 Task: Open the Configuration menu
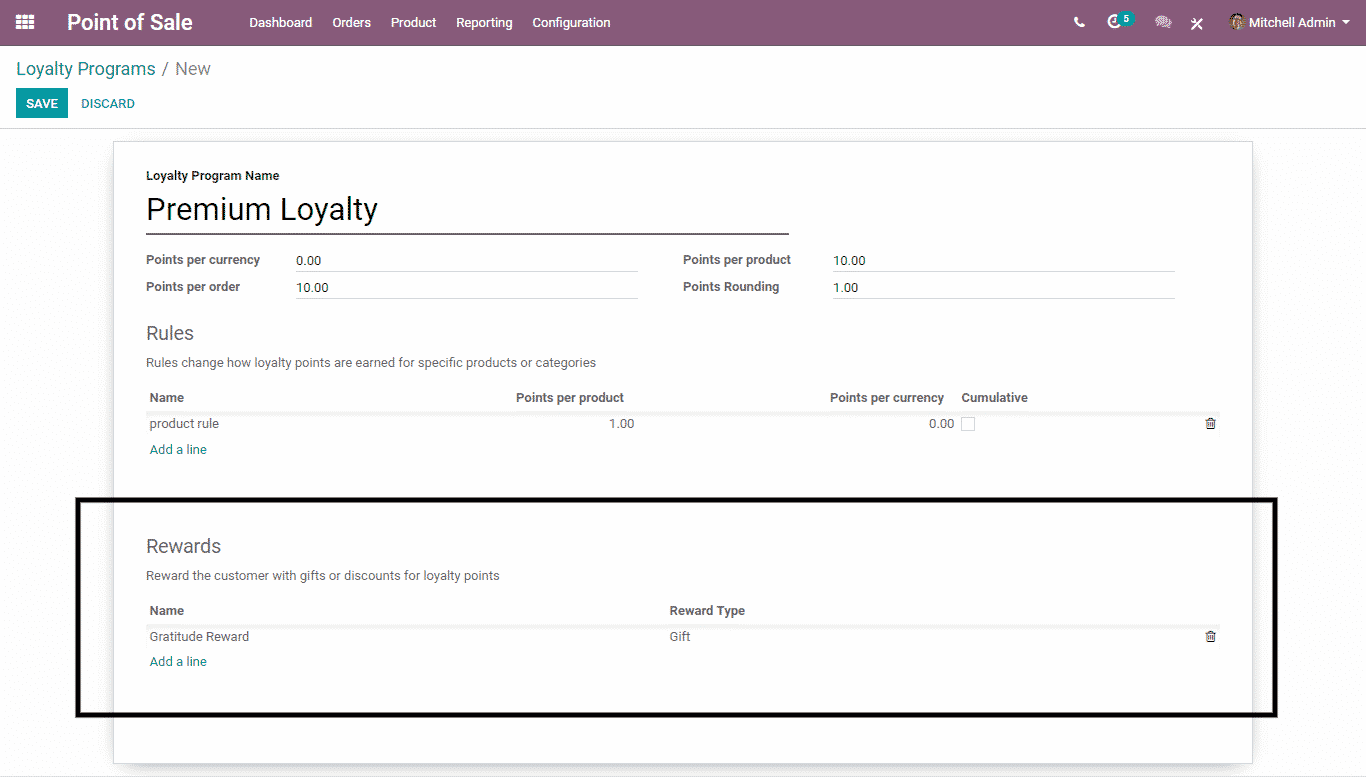point(571,22)
